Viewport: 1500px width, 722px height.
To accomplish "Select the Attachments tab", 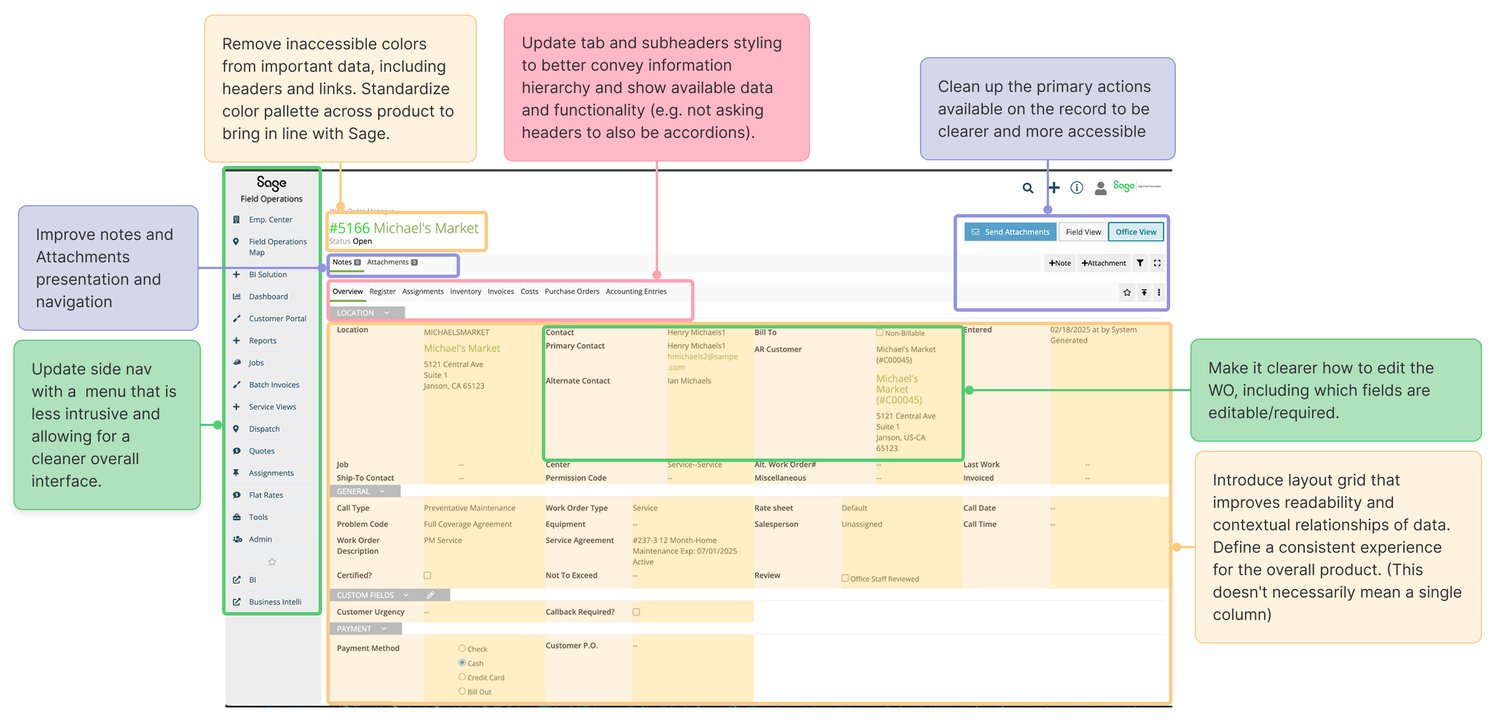I will tap(392, 262).
